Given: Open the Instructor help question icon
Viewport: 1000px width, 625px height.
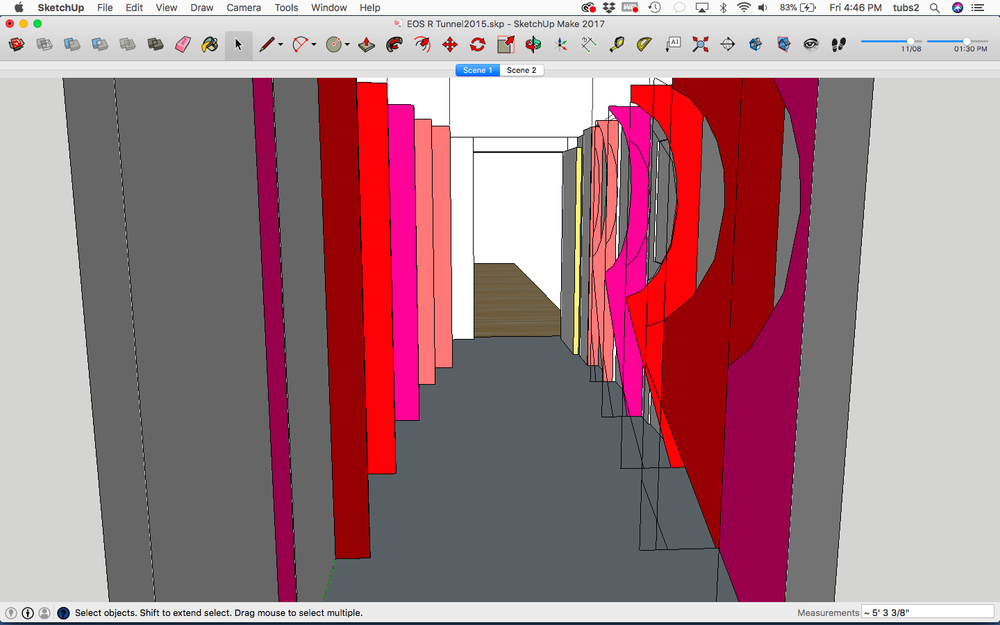Looking at the screenshot, I should [63, 613].
